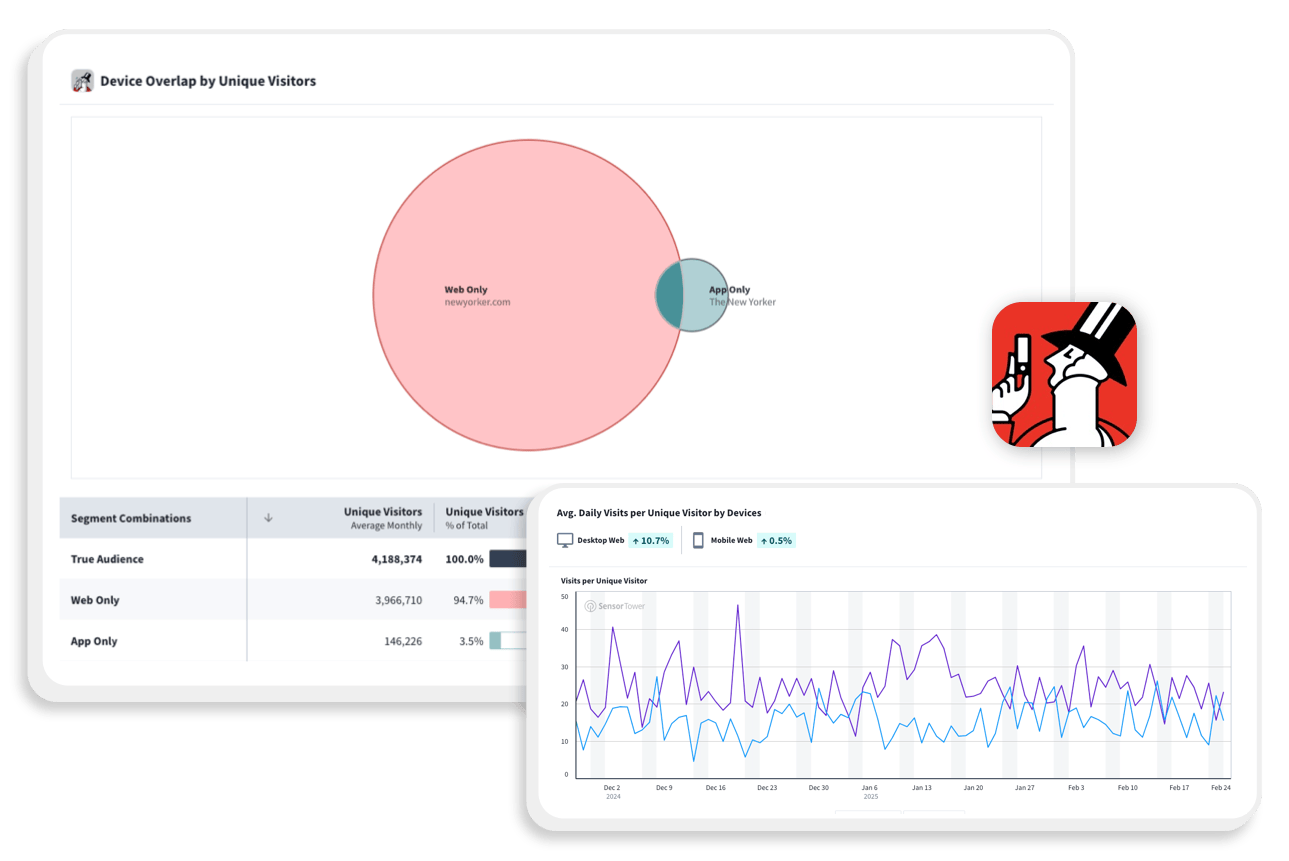Image resolution: width=1289 pixels, height=861 pixels.
Task: Click the dark True Audience percentage bar
Action: (508, 559)
